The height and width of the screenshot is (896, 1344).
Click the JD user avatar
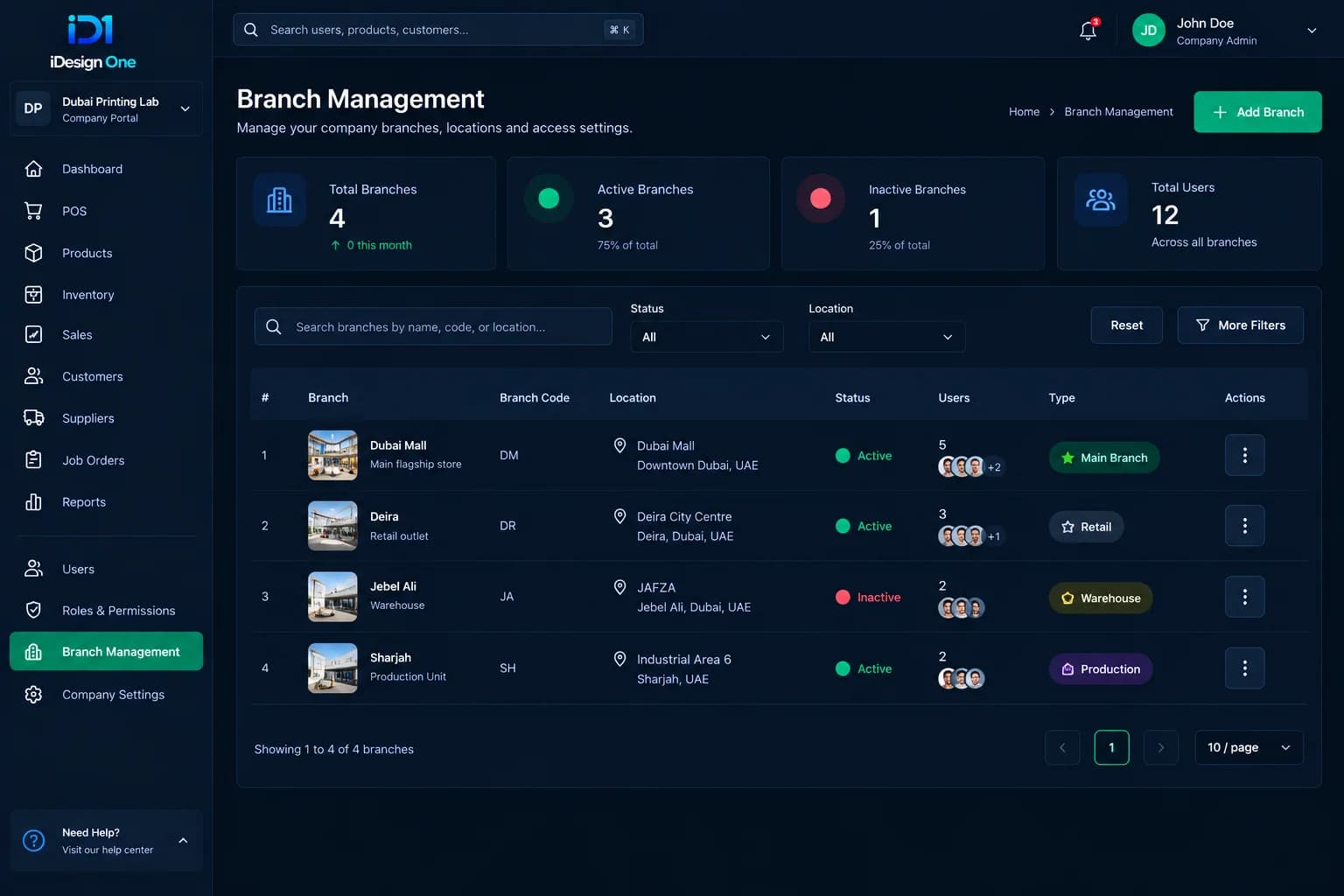(1148, 31)
